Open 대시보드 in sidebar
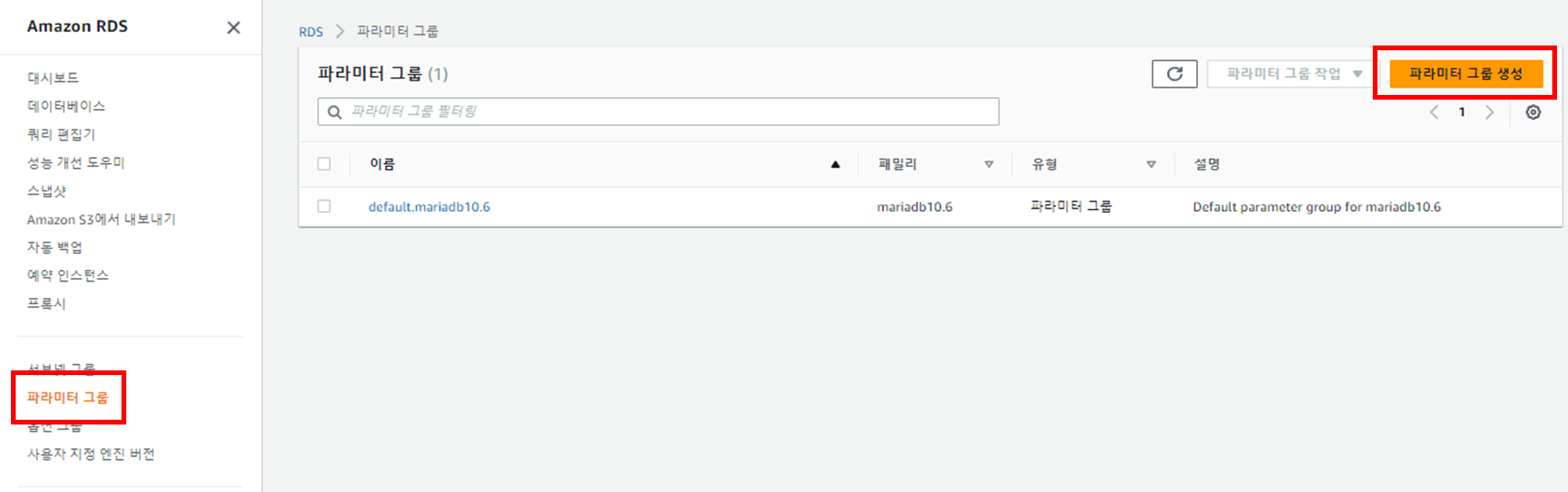Image resolution: width=1568 pixels, height=492 pixels. pos(53,78)
